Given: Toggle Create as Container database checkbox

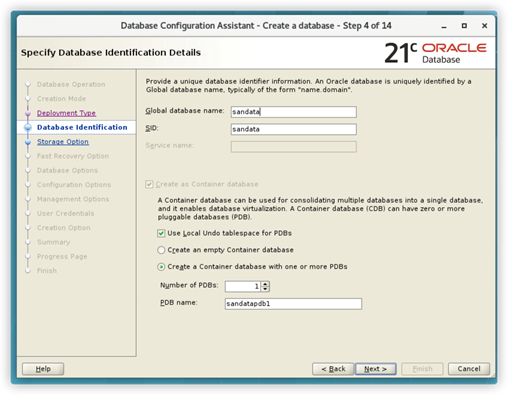Looking at the screenshot, I should coord(149,184).
